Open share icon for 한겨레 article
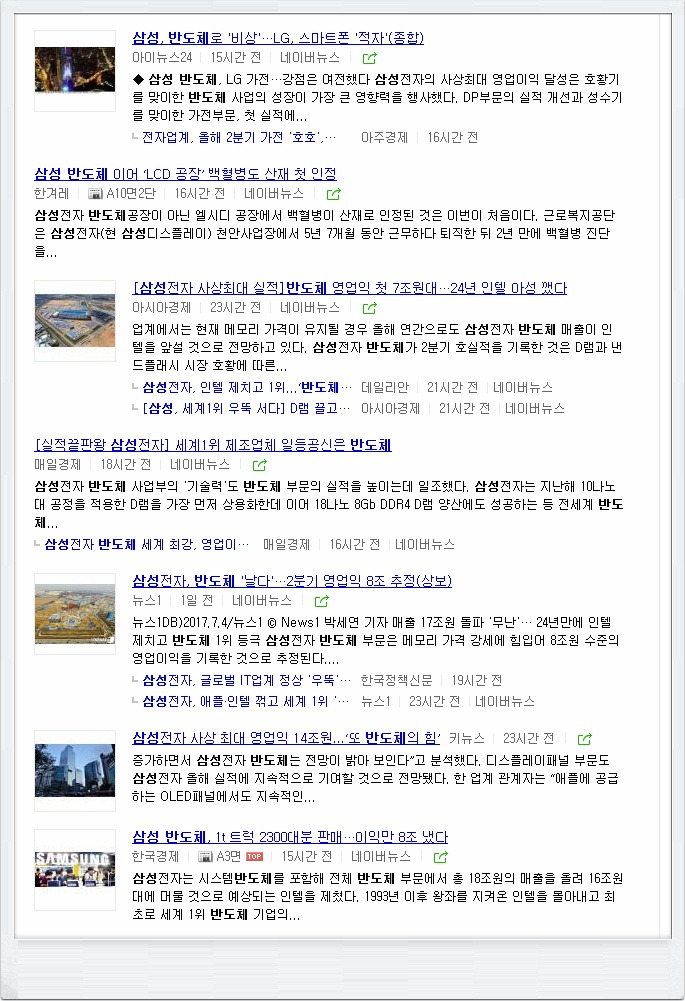 pos(333,194)
